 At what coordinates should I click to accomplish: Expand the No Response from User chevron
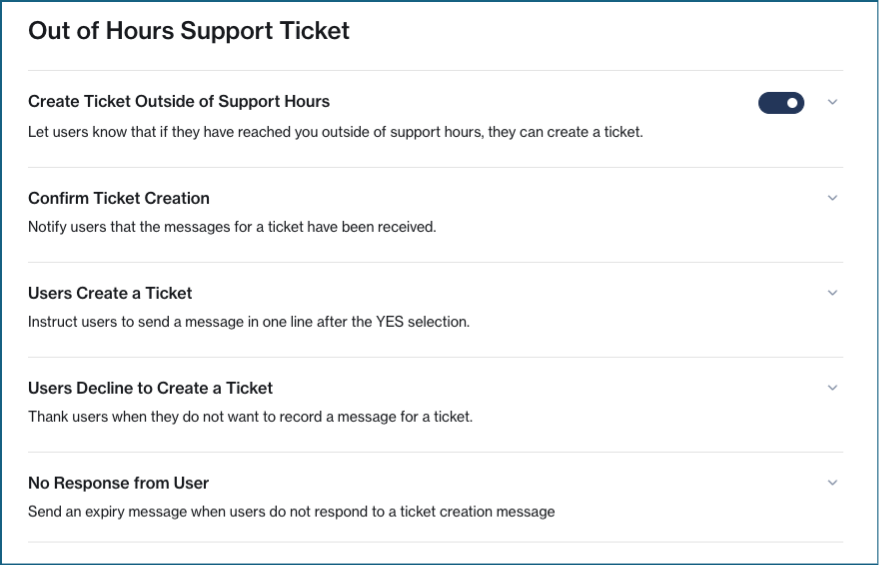click(x=832, y=483)
